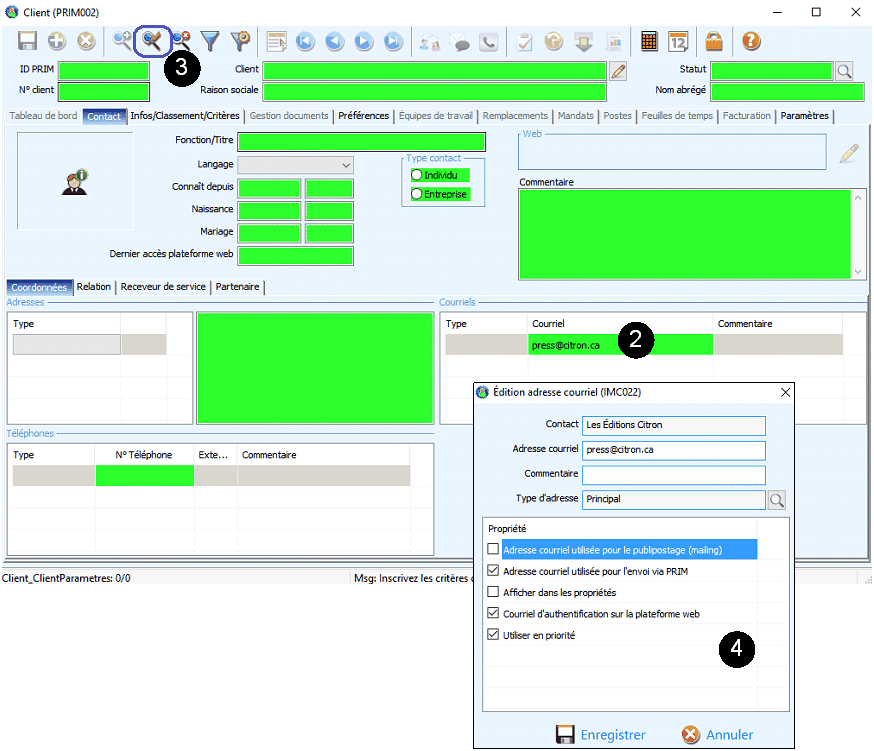
Task: Click the blue funnel filter icon
Action: pos(210,41)
